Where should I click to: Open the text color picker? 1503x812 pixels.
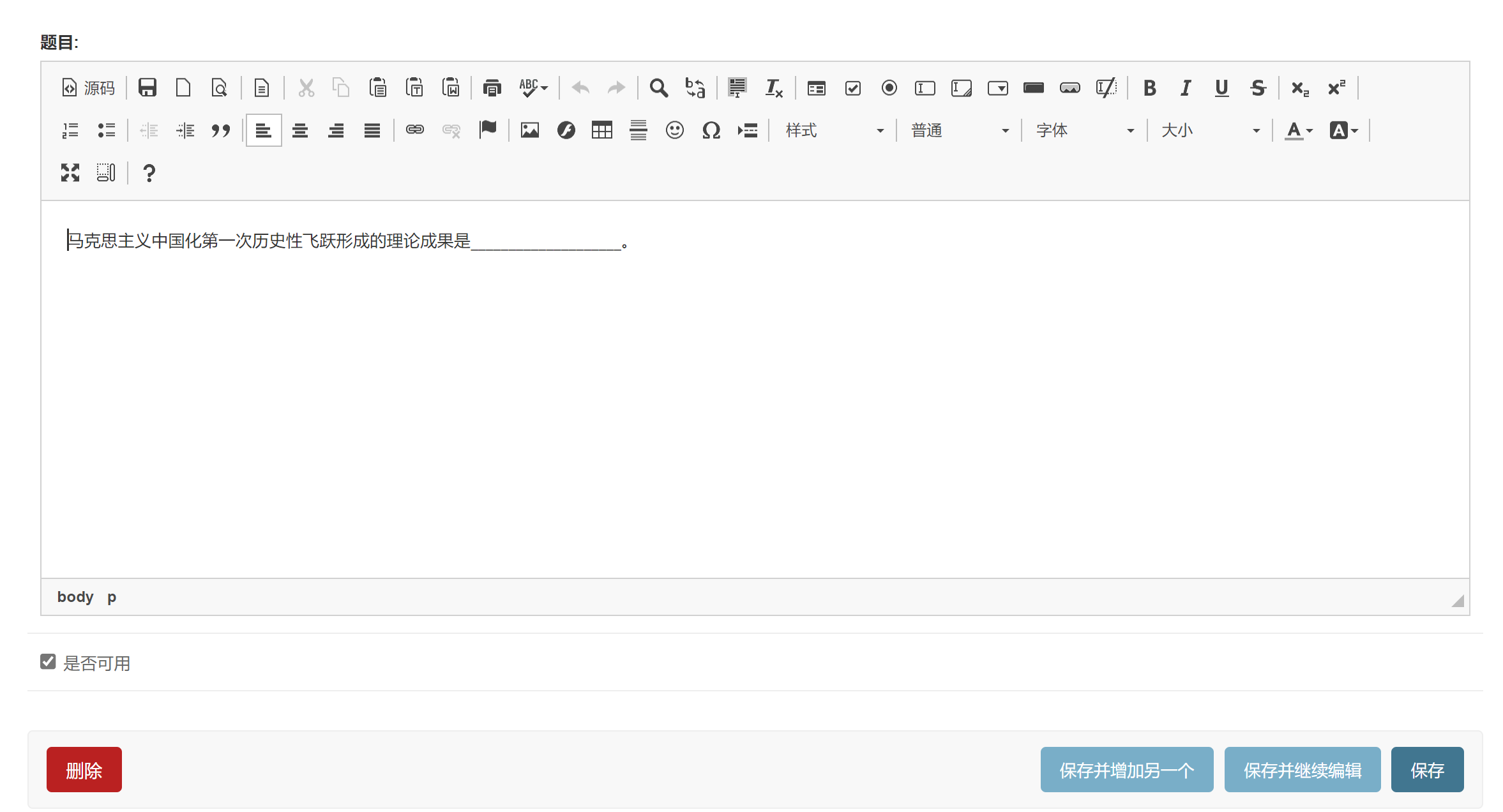1299,130
